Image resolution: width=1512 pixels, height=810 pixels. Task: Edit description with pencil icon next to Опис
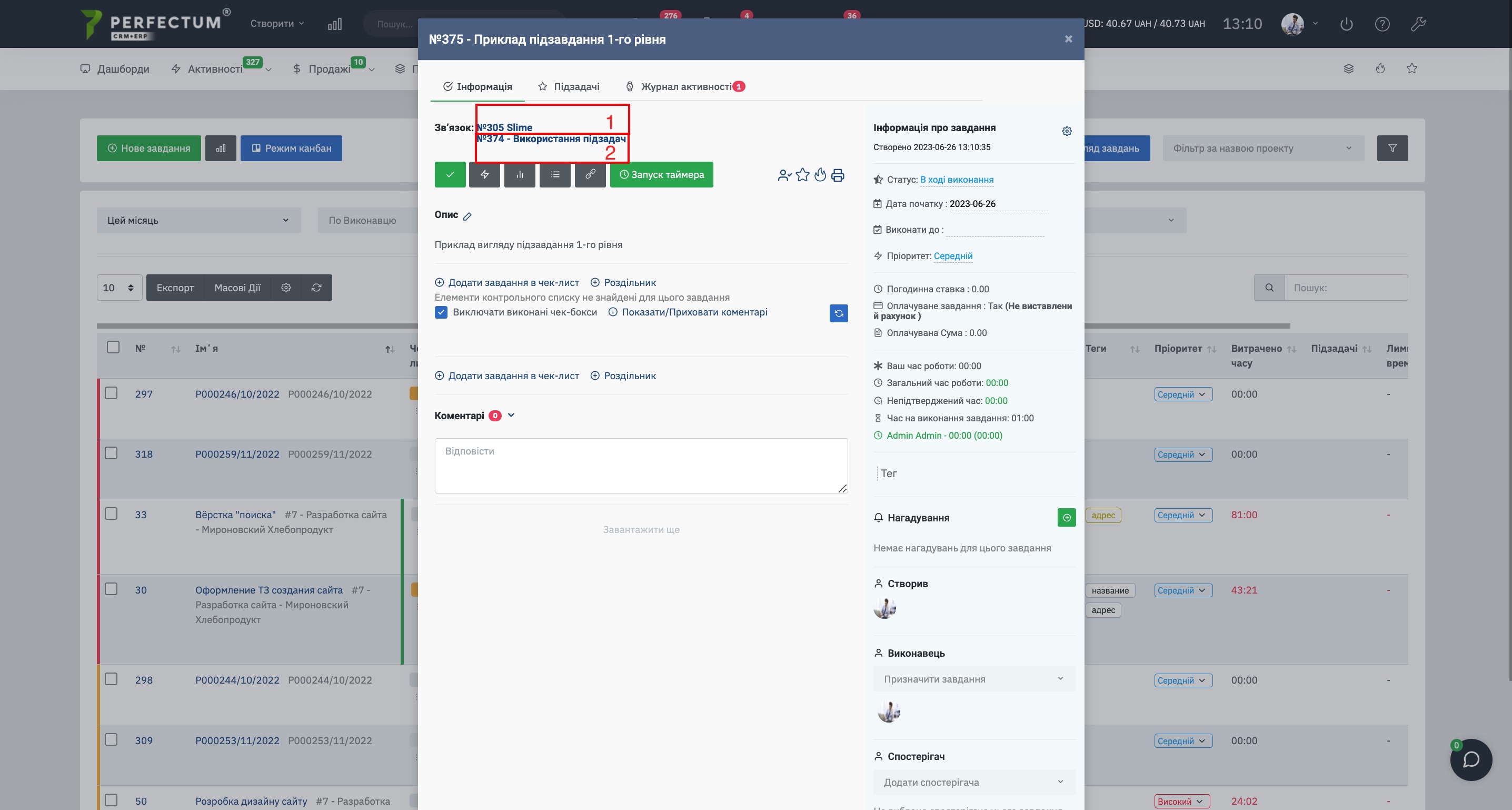[467, 216]
